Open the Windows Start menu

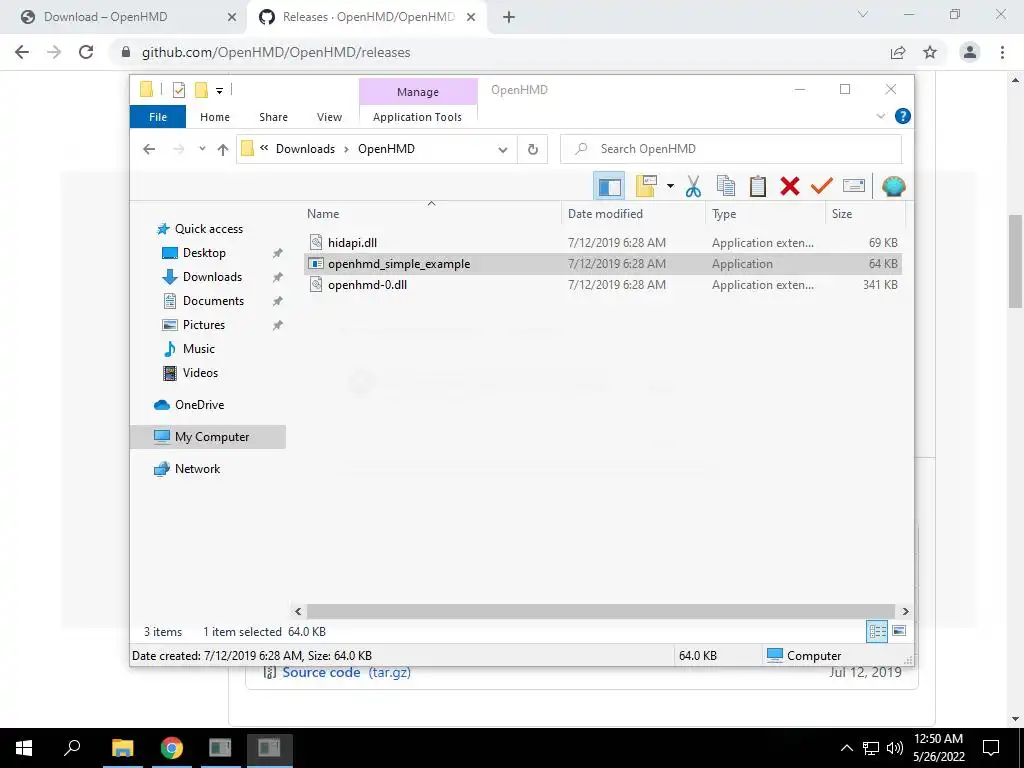[x=24, y=748]
